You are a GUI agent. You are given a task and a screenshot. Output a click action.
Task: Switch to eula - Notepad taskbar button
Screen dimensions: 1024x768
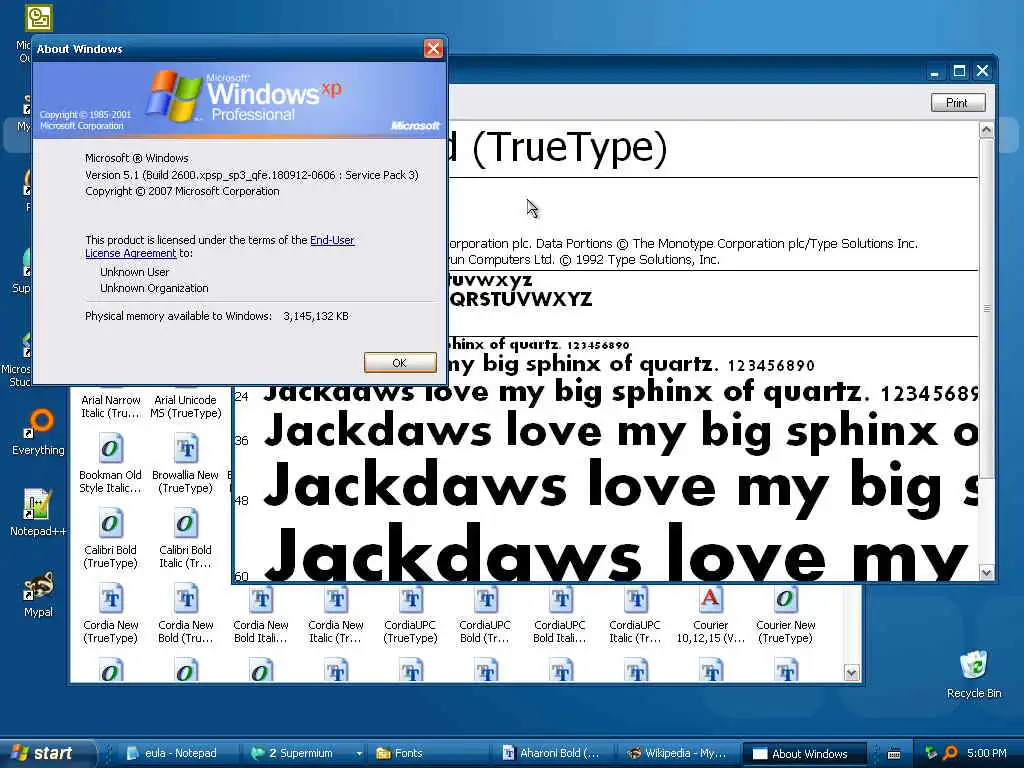(x=177, y=753)
